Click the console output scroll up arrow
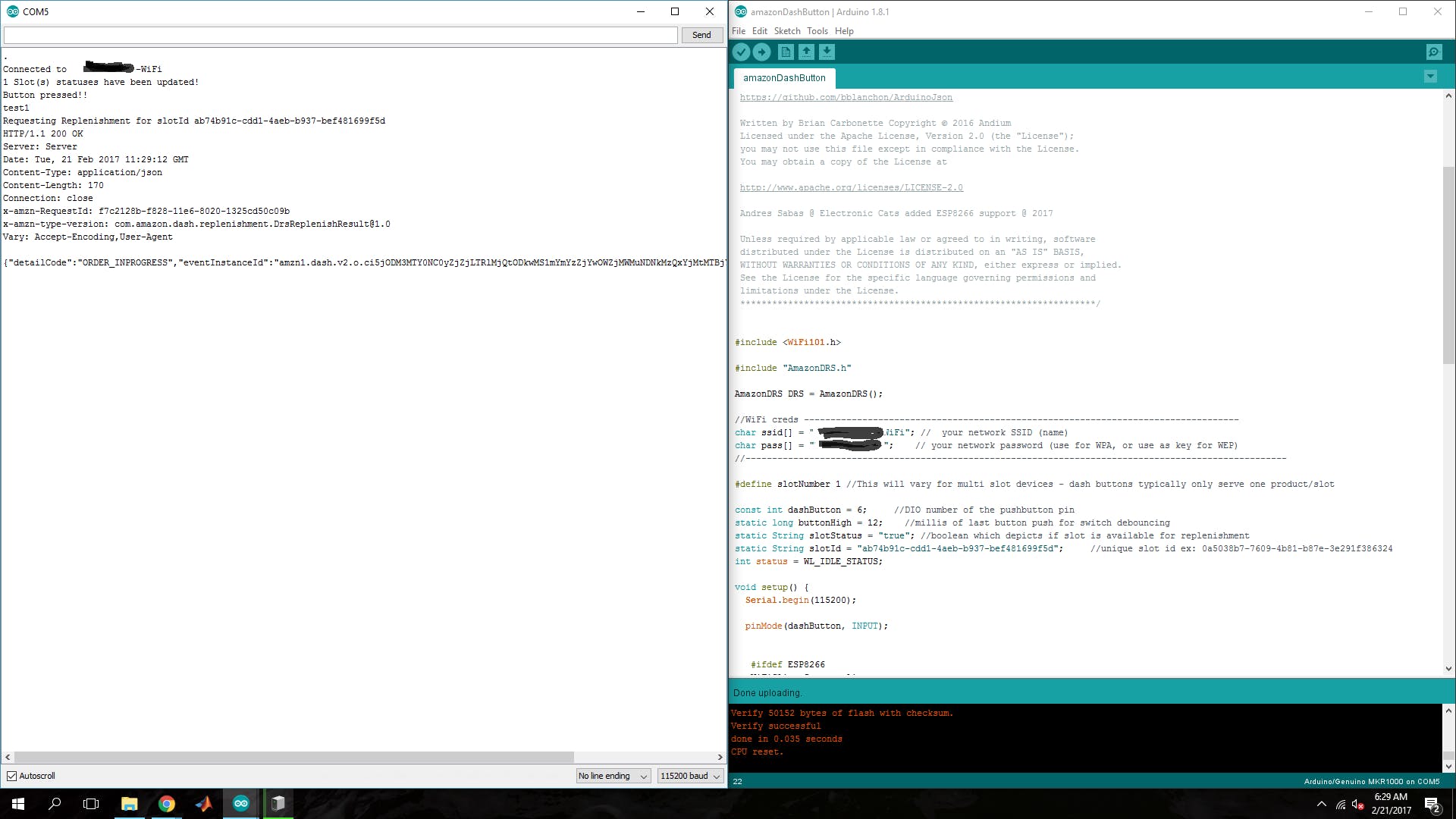1456x819 pixels. click(1448, 711)
